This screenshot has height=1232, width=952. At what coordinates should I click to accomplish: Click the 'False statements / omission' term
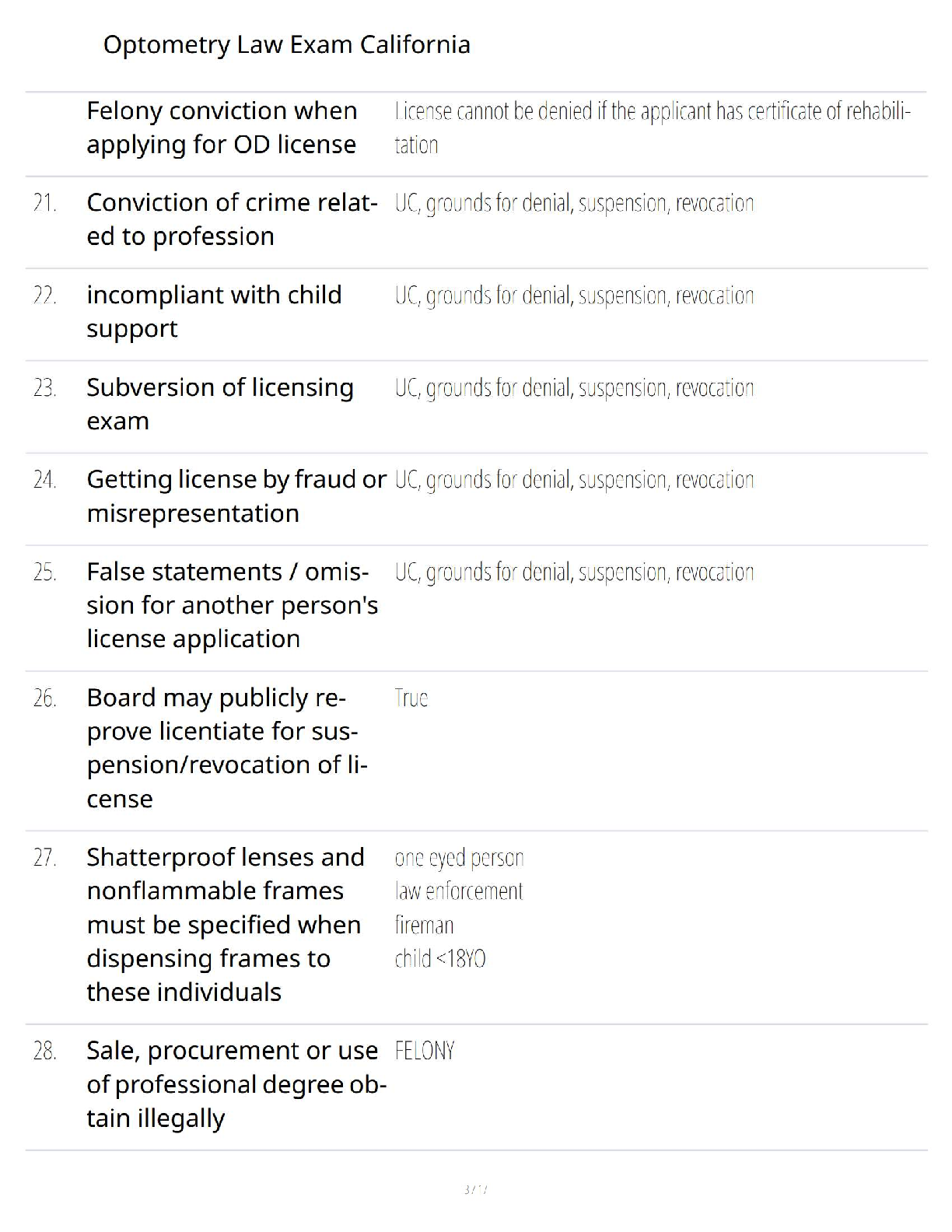(232, 604)
